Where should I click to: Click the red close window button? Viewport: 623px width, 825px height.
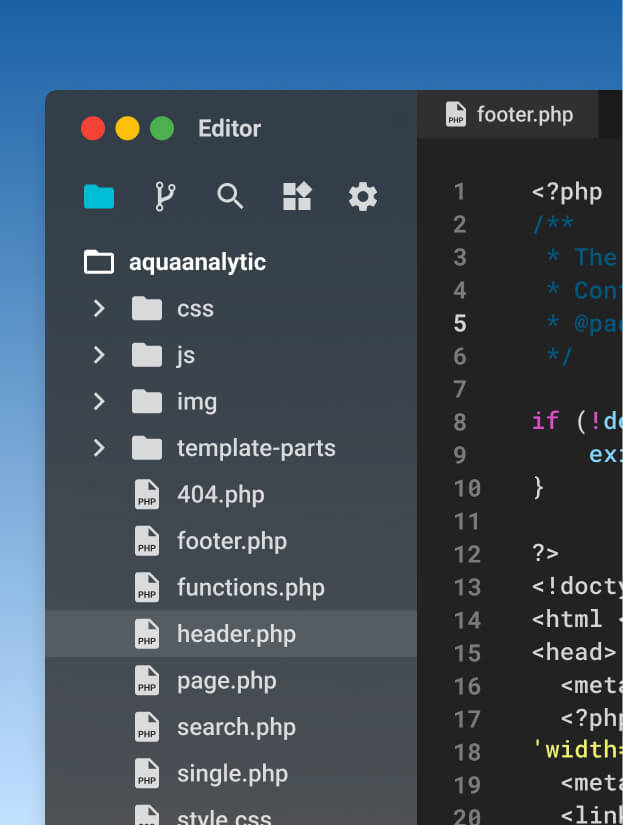pyautogui.click(x=93, y=128)
